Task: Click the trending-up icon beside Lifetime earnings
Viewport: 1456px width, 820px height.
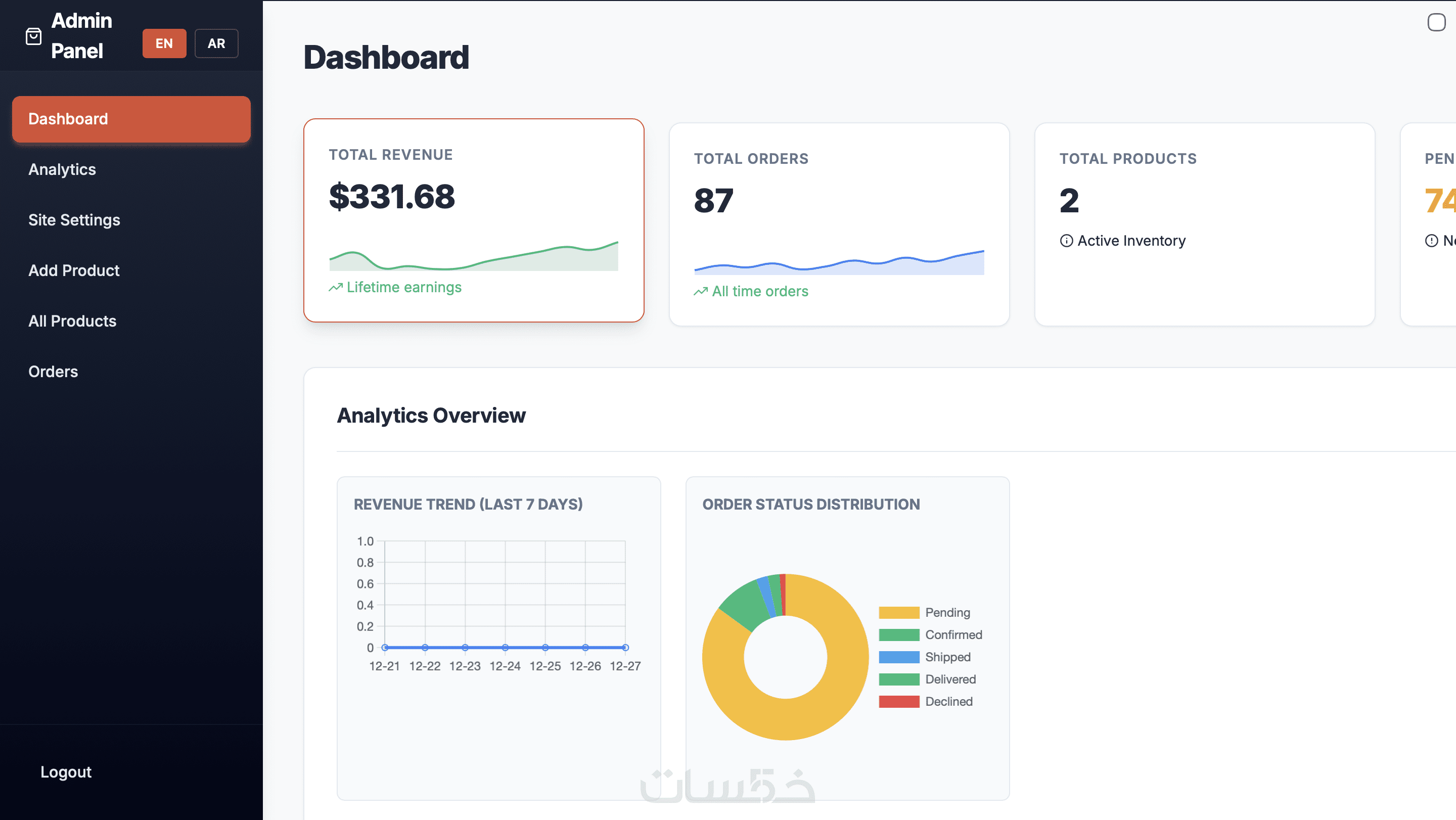Action: coord(336,288)
